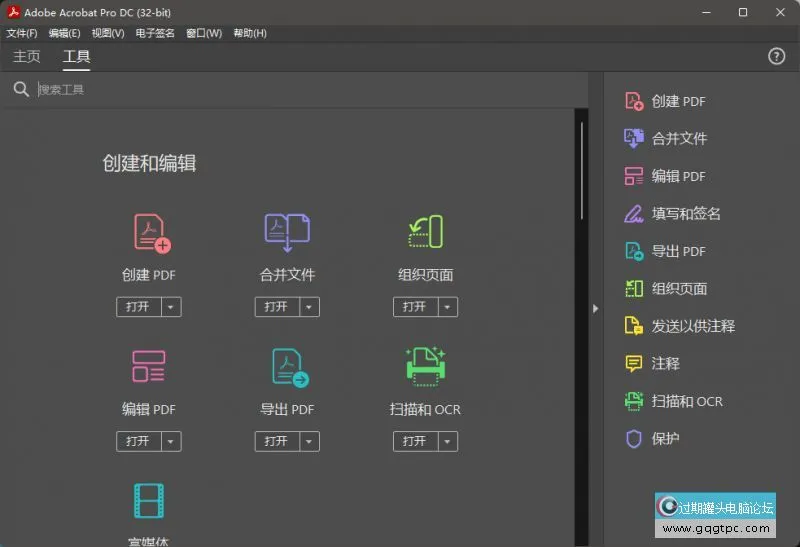Select the 导出 PDF icon in grid
This screenshot has height=547, width=800.
[x=289, y=367]
